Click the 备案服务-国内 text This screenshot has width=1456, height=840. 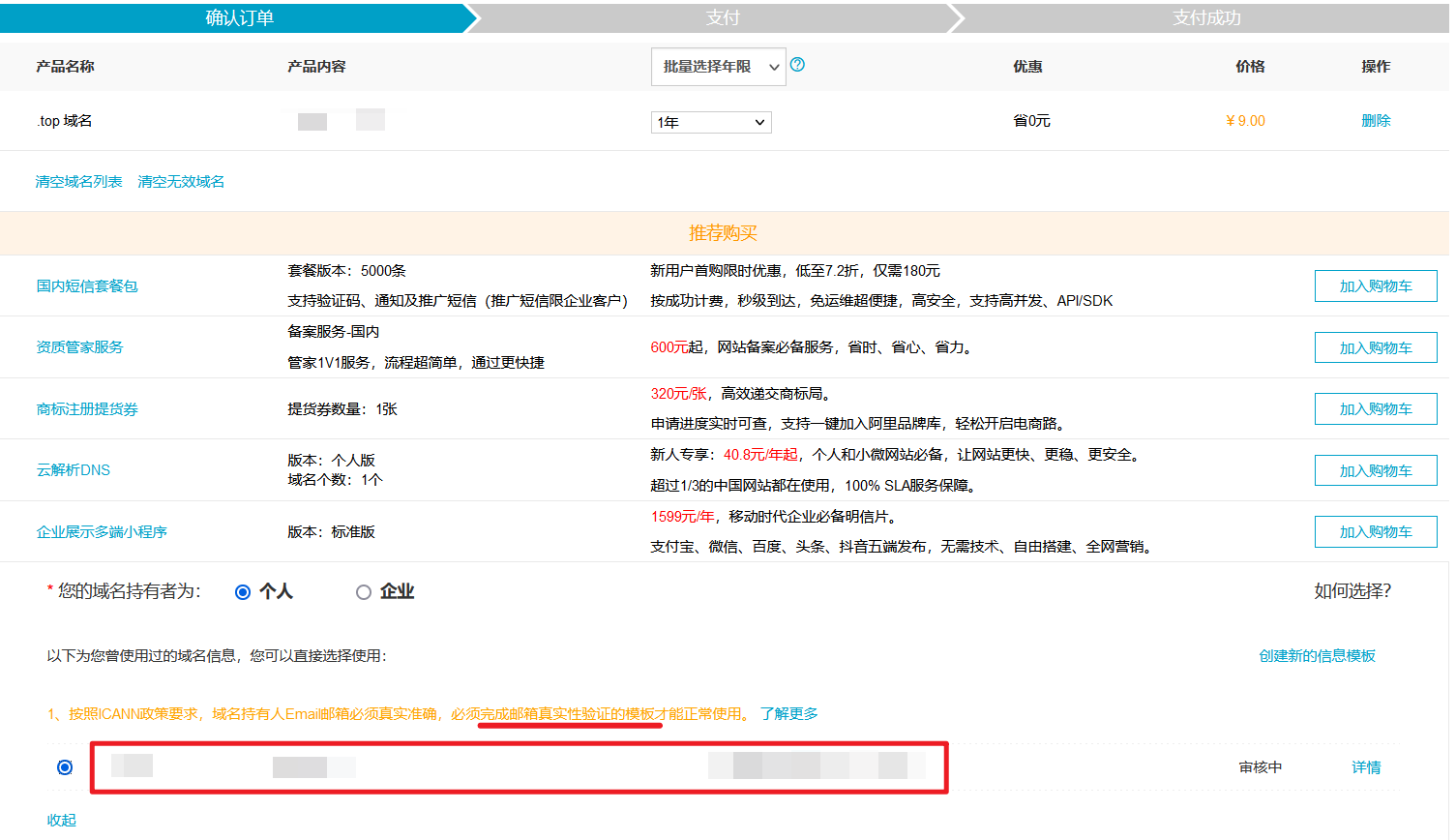pyautogui.click(x=333, y=332)
